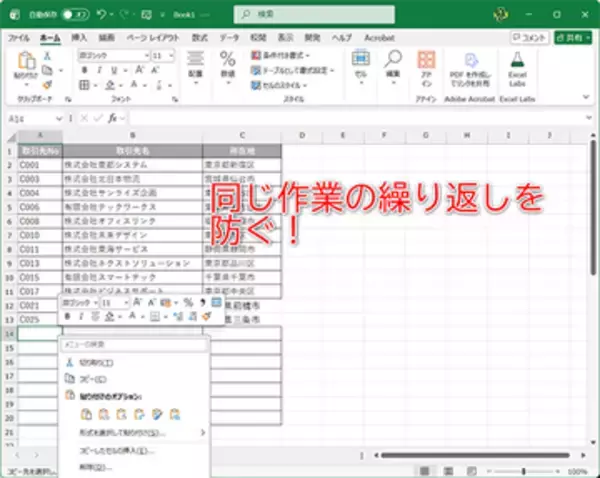This screenshot has height=478, width=600.
Task: Open the File (ファイル) tab
Action: (x=19, y=38)
